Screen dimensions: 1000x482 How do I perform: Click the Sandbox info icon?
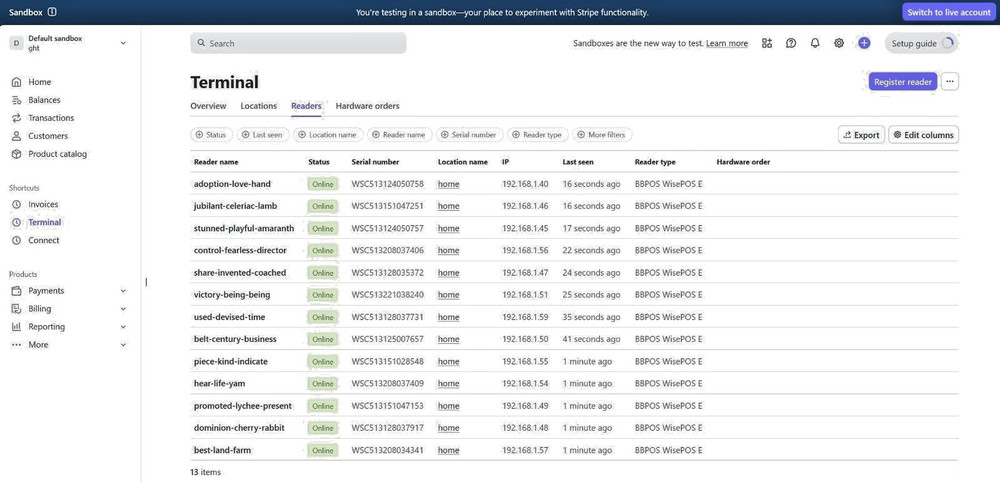click(52, 12)
